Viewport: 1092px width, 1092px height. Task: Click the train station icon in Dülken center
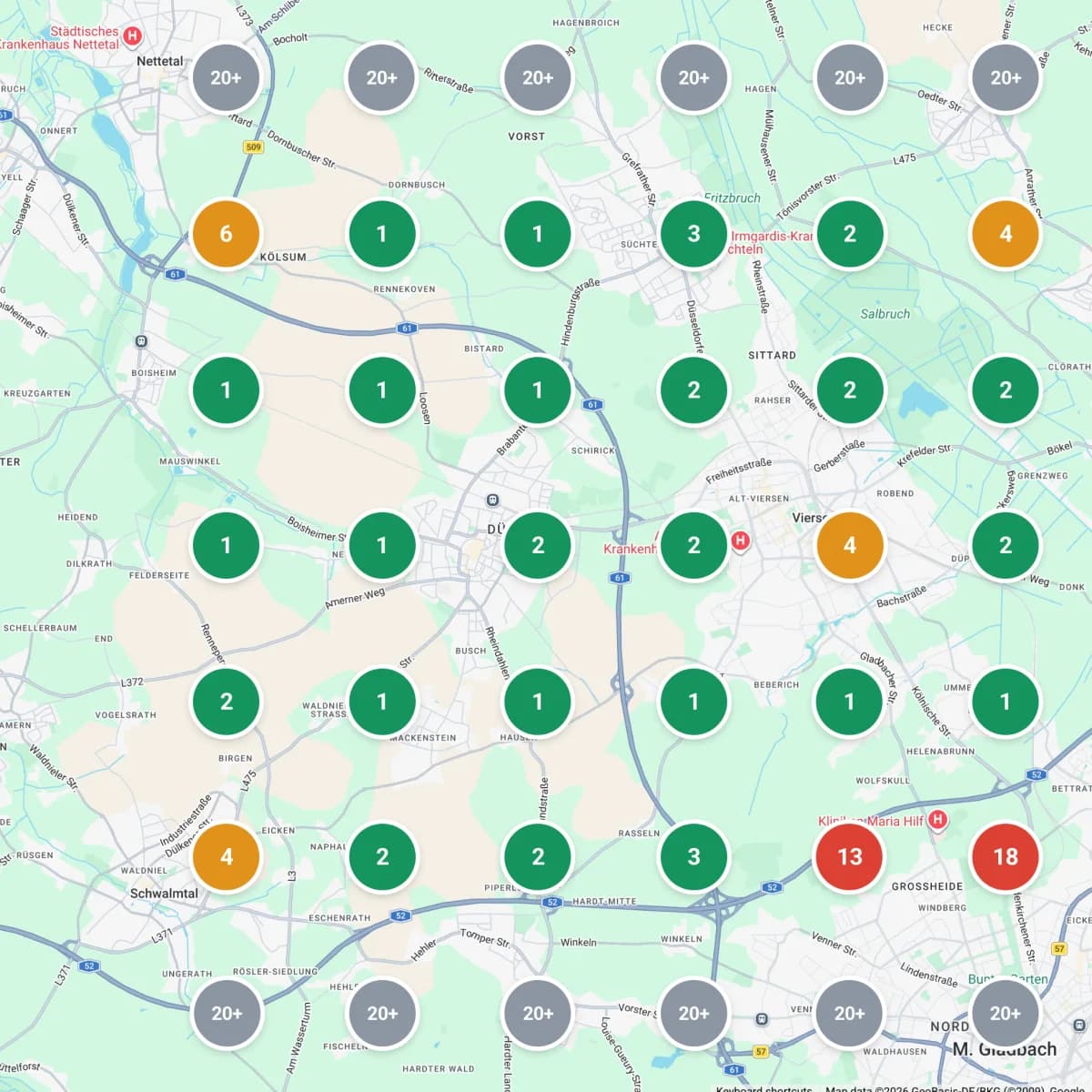coord(492,500)
